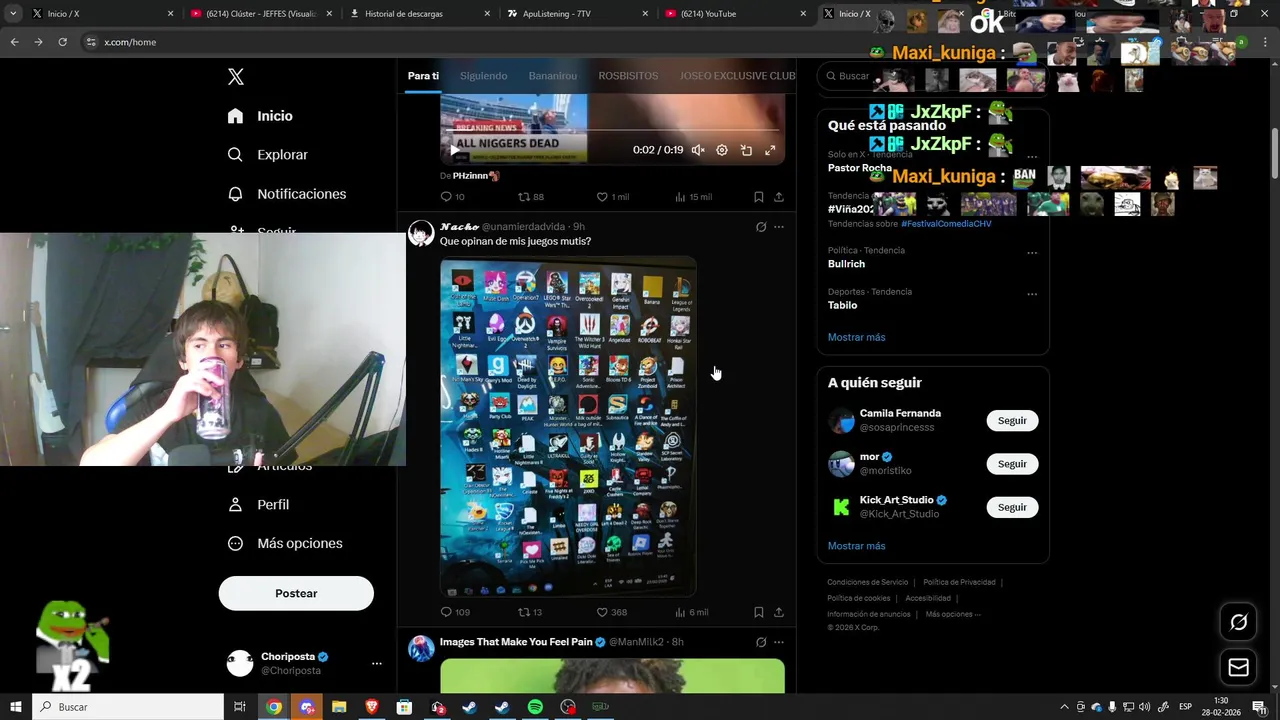
Task: Unmute the video with the speaker icon
Action: (698, 150)
